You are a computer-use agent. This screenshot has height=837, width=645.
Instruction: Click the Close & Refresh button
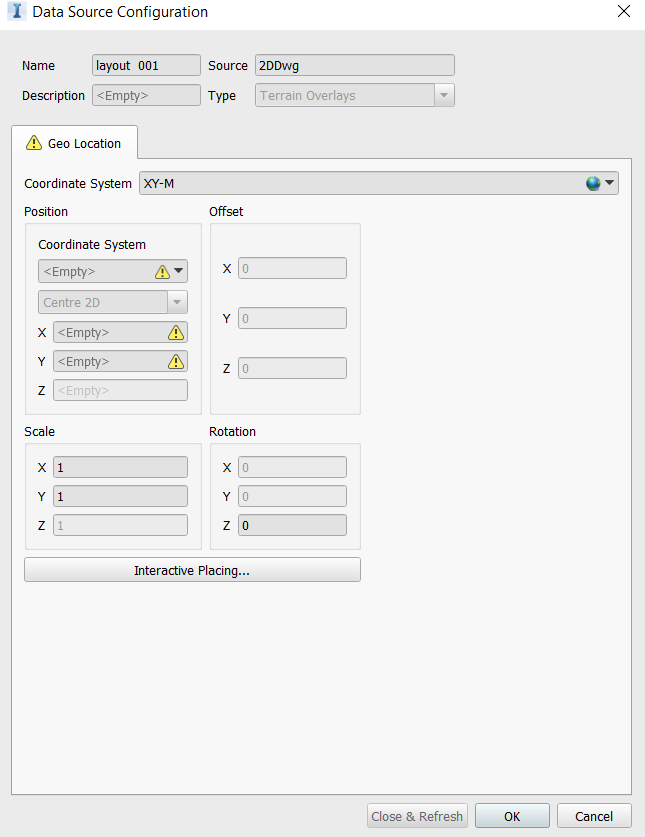pyautogui.click(x=417, y=816)
